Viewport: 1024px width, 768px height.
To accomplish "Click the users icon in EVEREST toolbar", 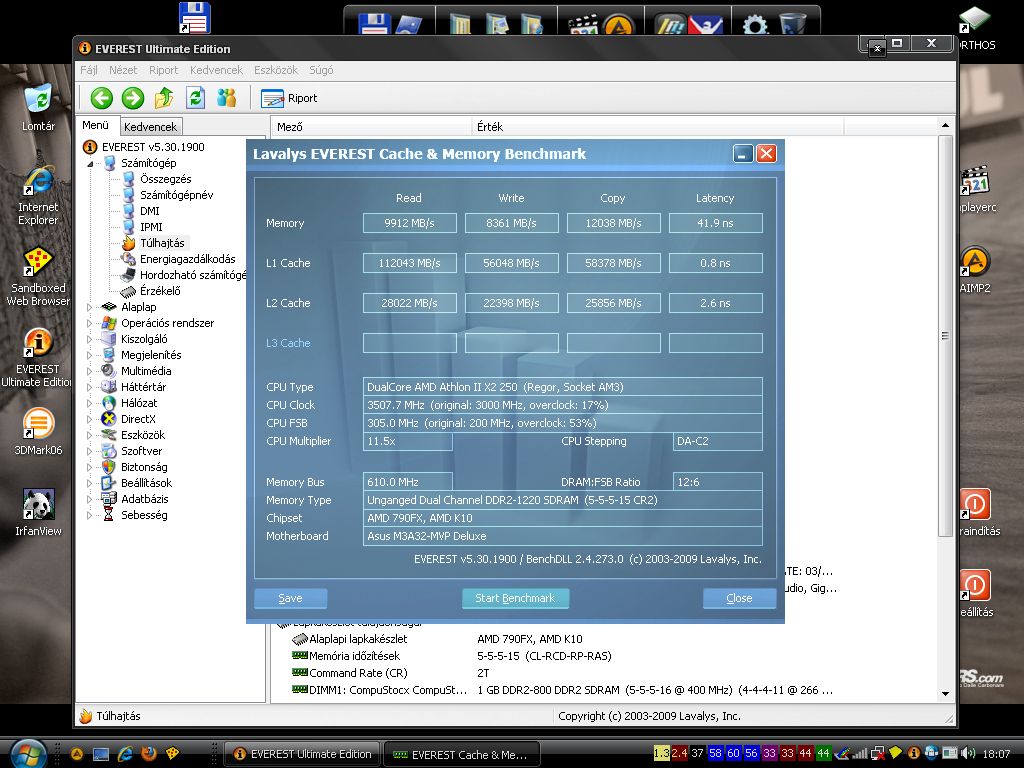I will [227, 98].
